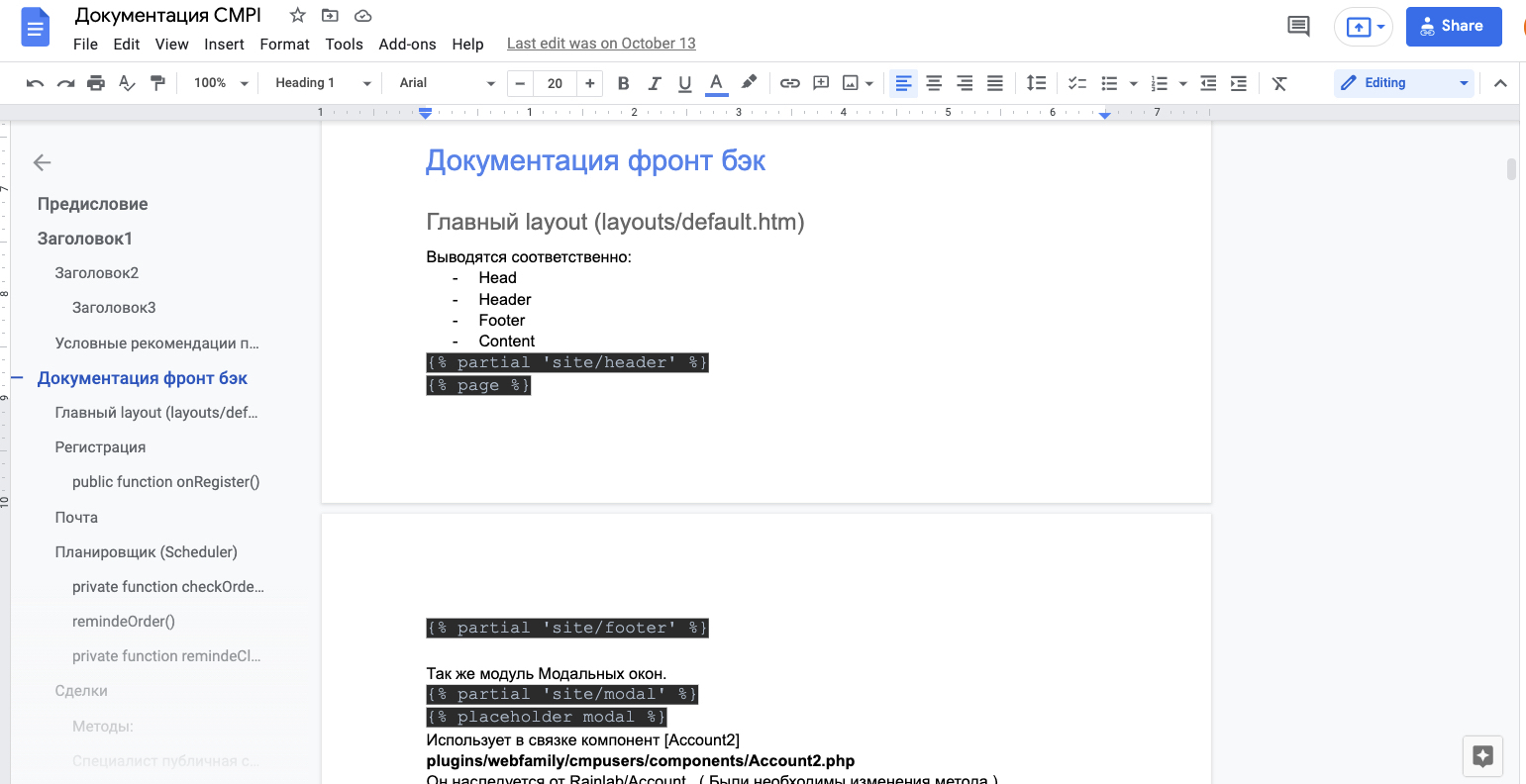Click the left indent marker on ruler
Screen dimensions: 1526x784
425,115
